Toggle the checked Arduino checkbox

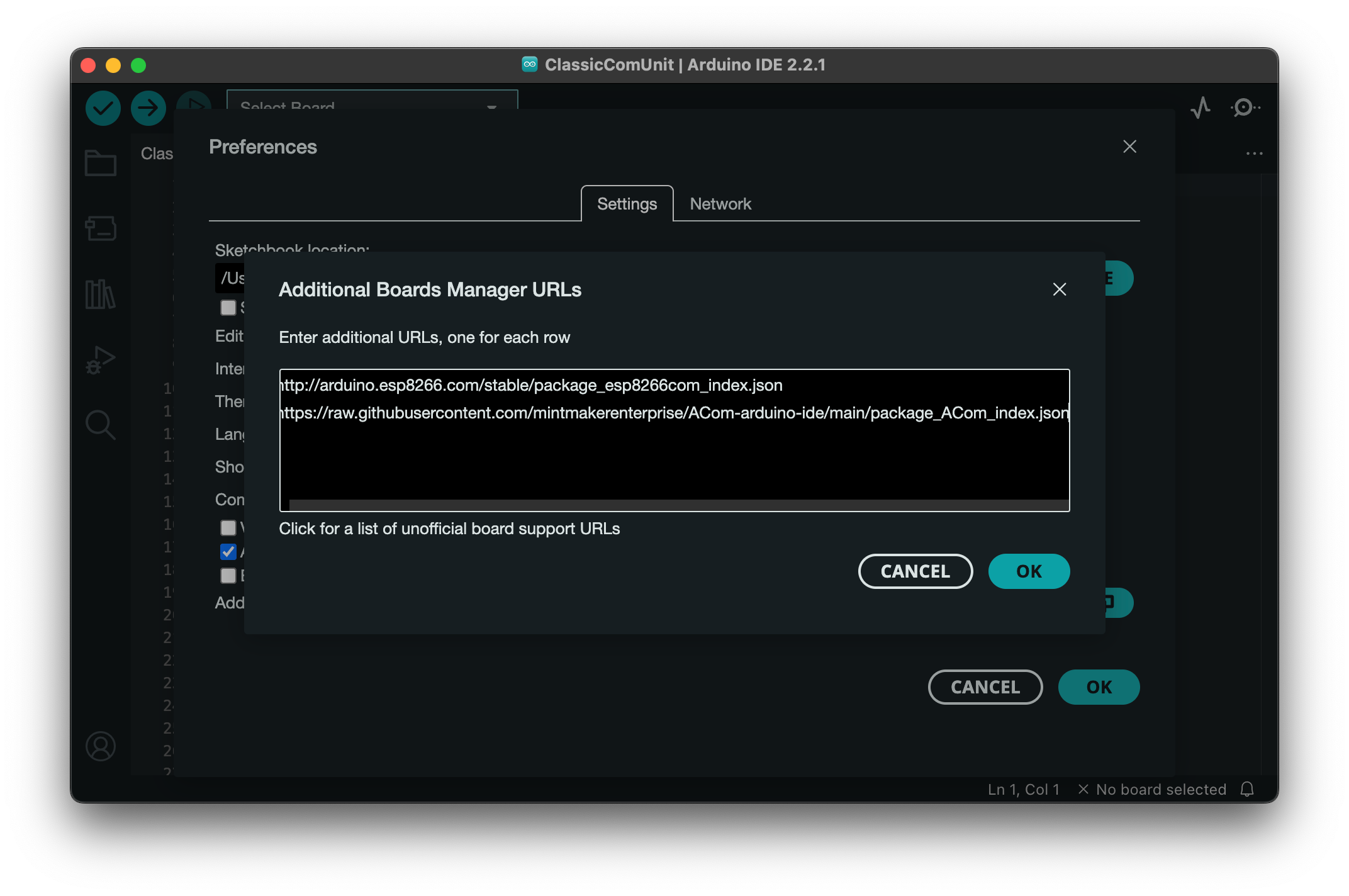point(229,551)
